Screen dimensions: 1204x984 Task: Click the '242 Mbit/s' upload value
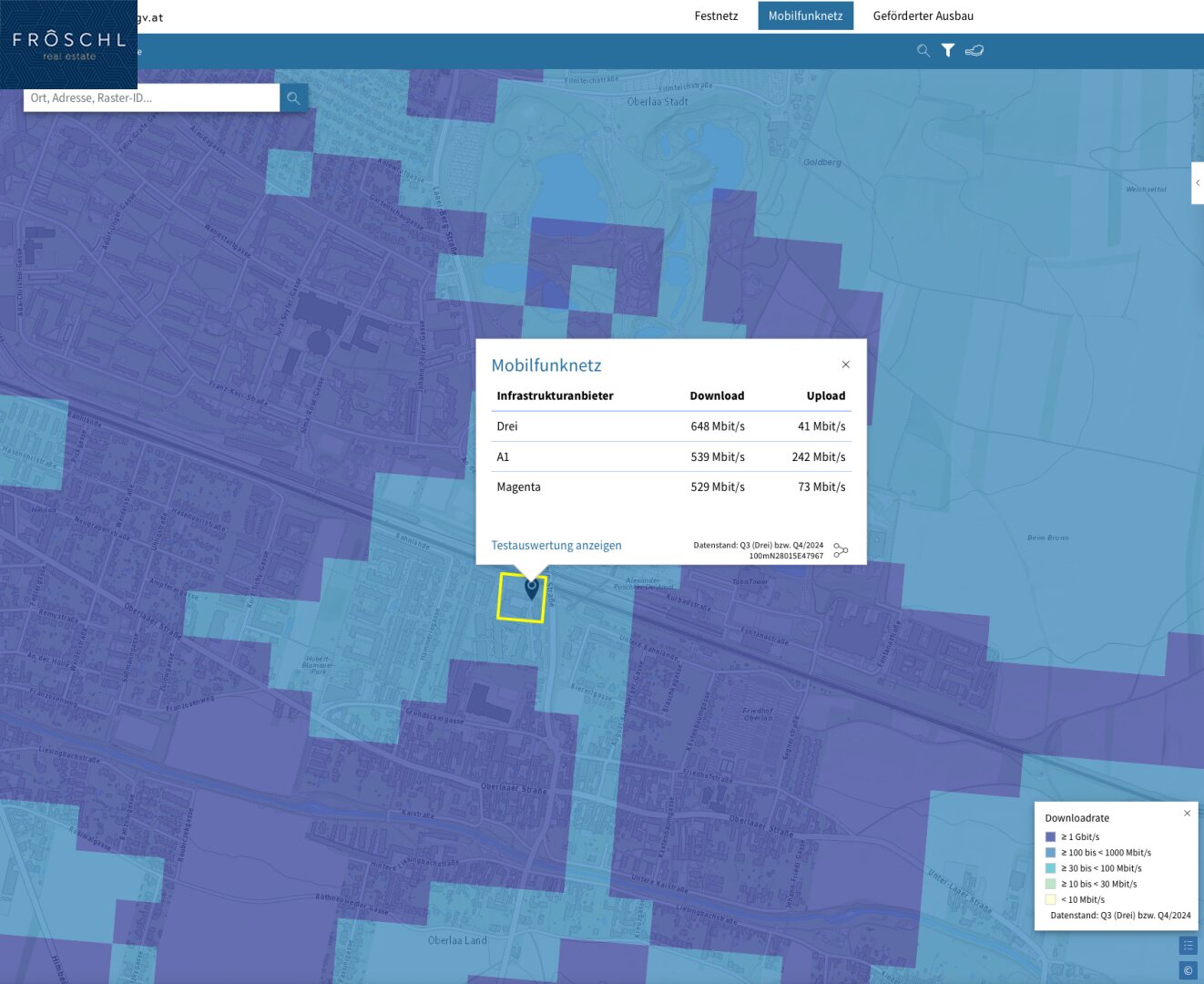click(819, 456)
